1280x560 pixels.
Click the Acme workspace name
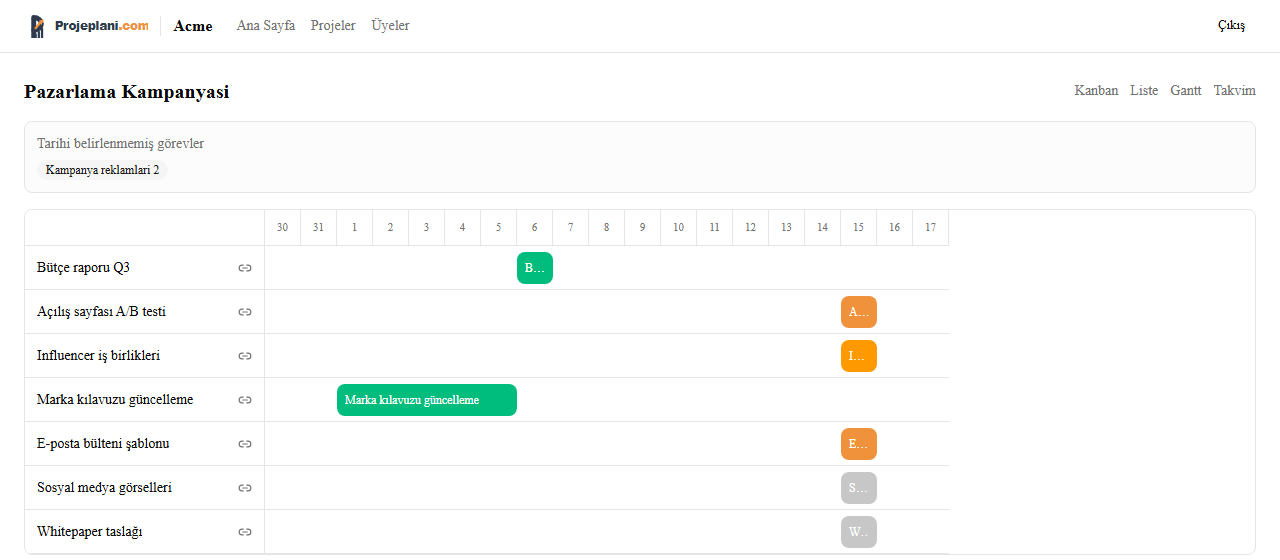click(x=193, y=26)
